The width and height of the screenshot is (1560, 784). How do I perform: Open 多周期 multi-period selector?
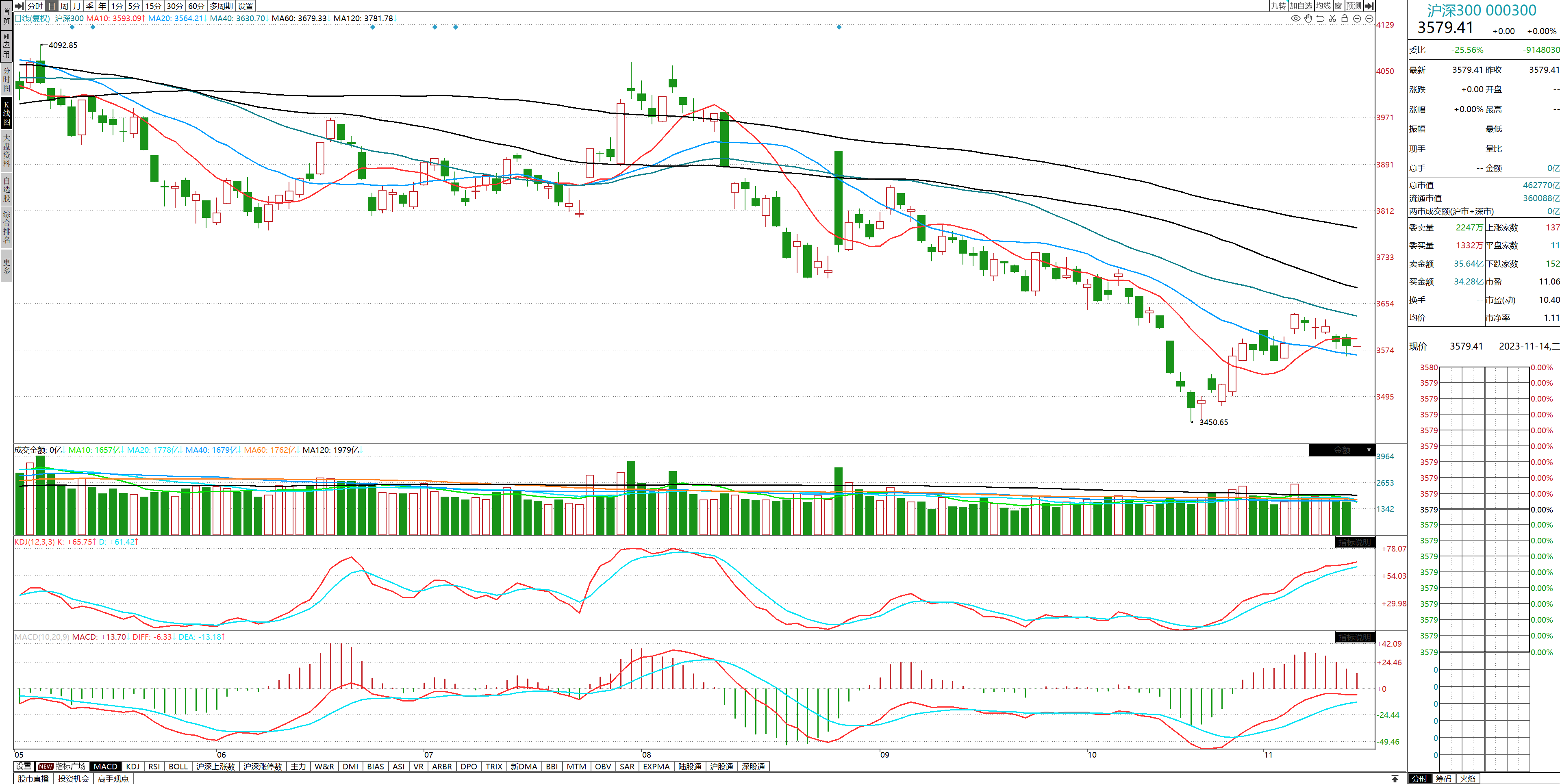221,6
